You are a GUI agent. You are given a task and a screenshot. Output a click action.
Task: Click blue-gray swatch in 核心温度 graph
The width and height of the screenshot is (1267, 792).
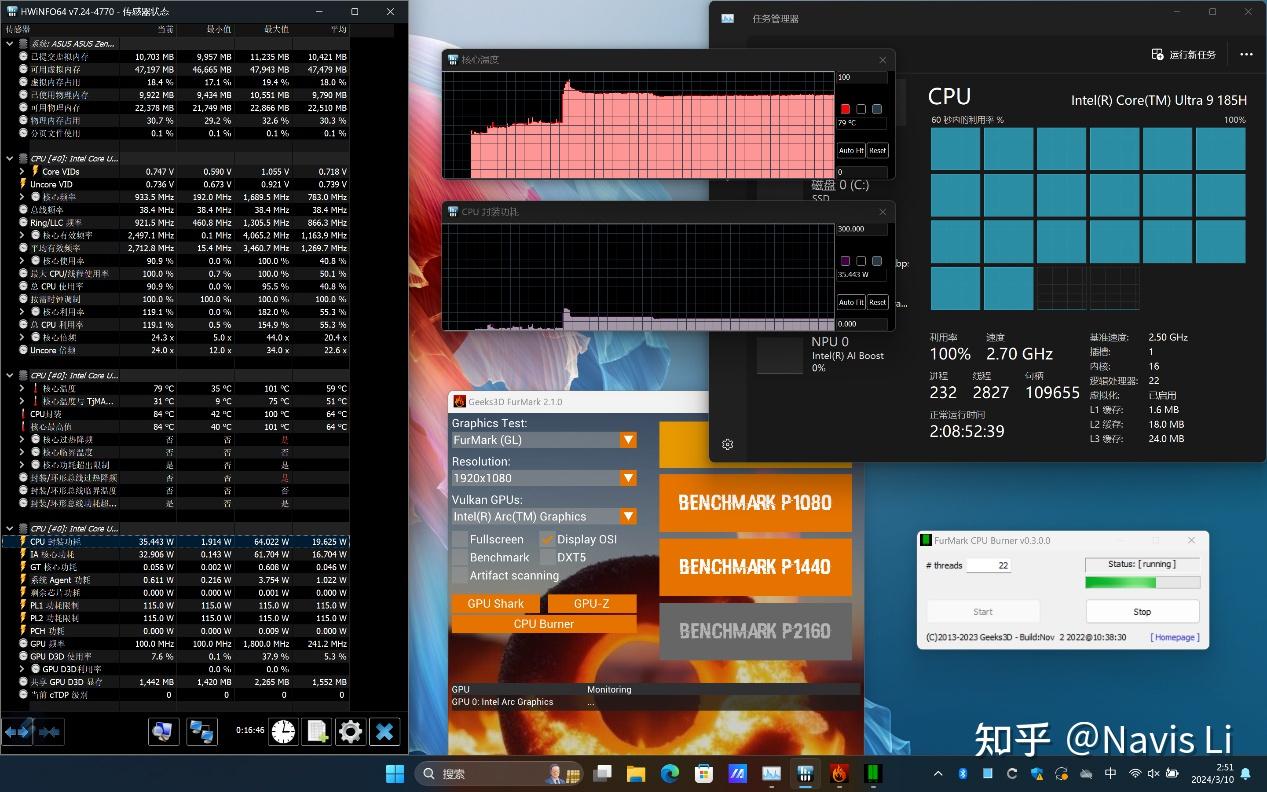(x=877, y=109)
